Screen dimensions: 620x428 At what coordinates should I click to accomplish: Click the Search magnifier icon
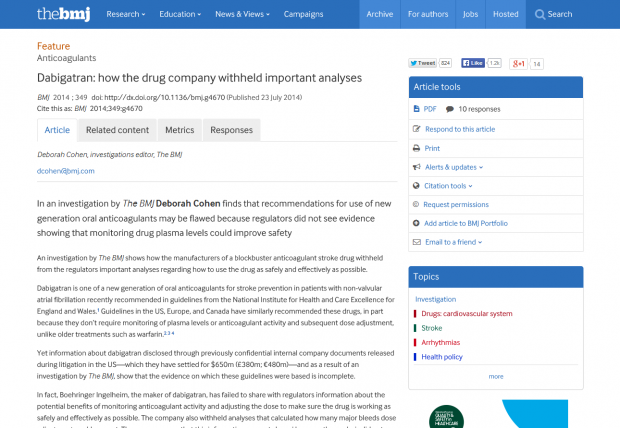(540, 14)
